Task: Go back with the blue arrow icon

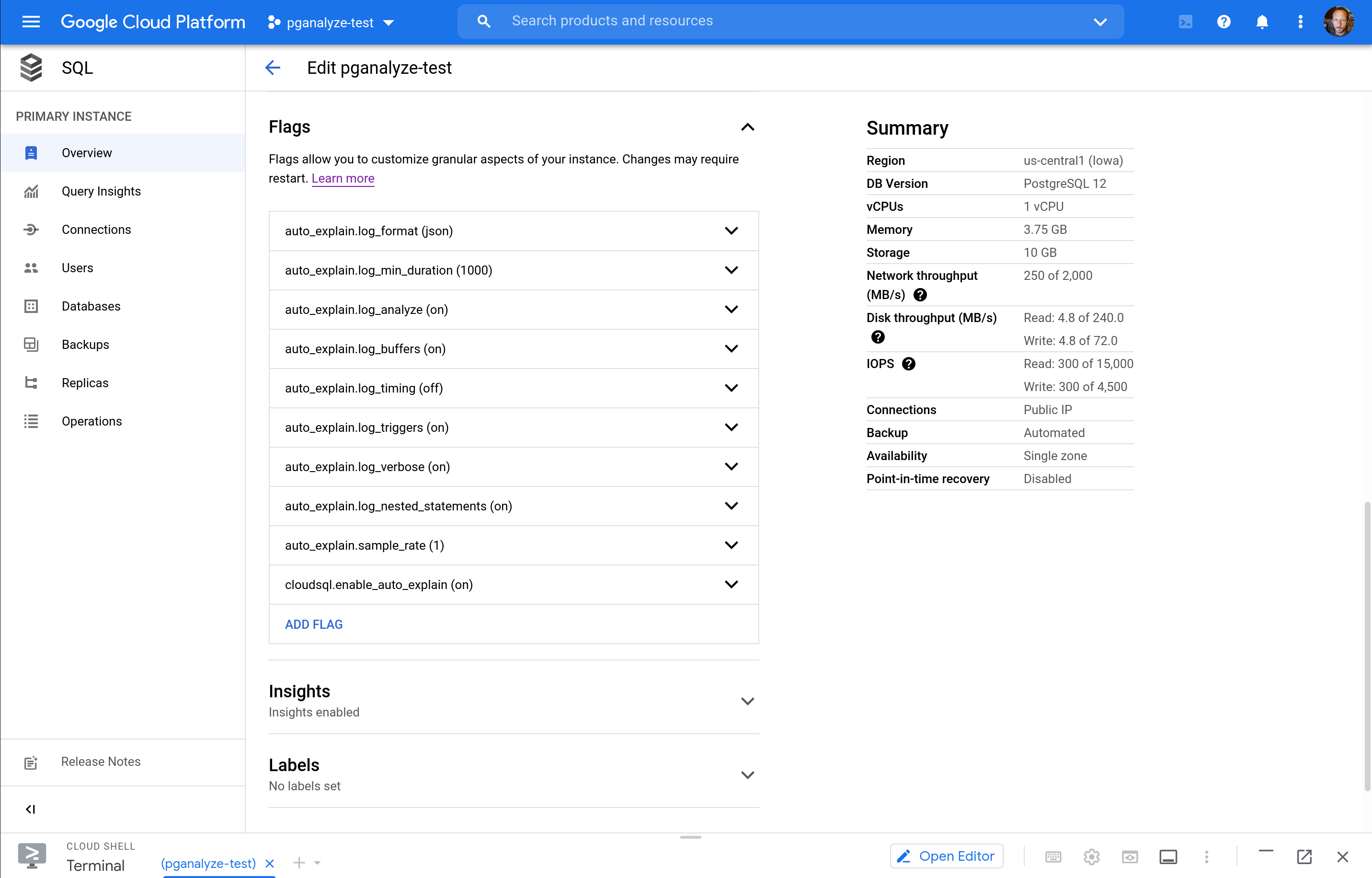Action: click(x=273, y=68)
